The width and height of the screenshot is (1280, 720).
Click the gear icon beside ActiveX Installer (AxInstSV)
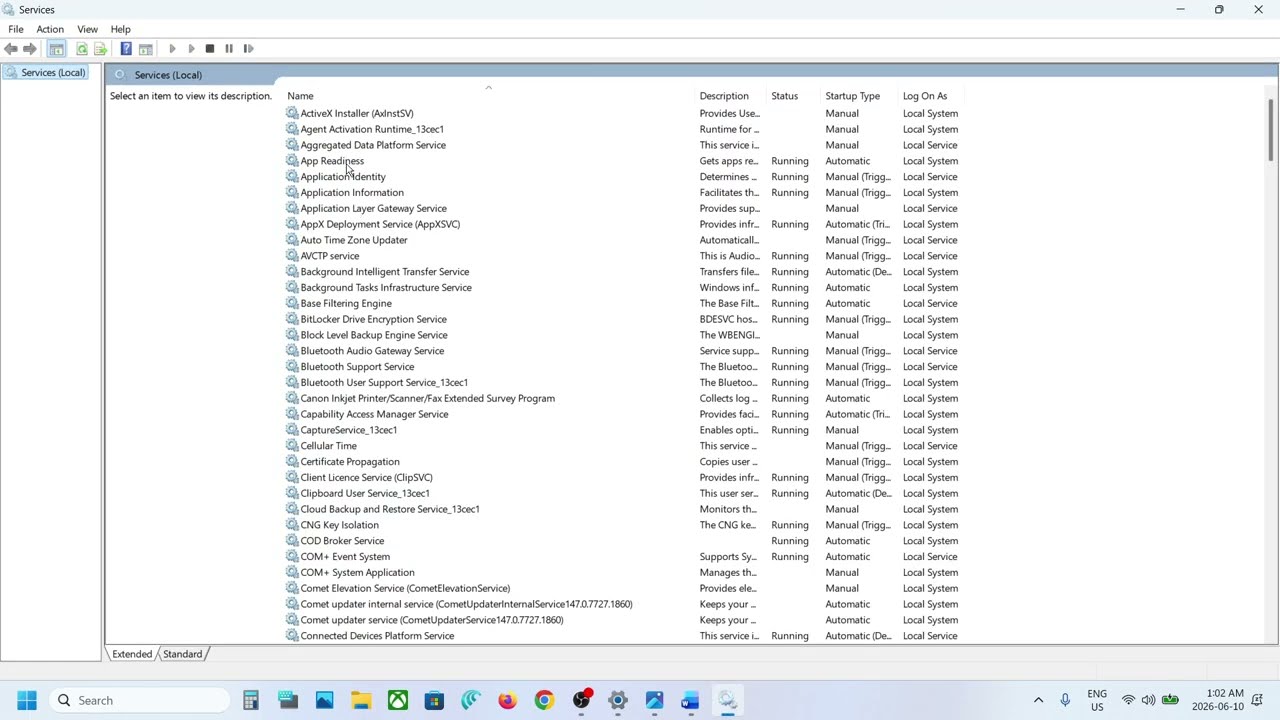coord(292,113)
